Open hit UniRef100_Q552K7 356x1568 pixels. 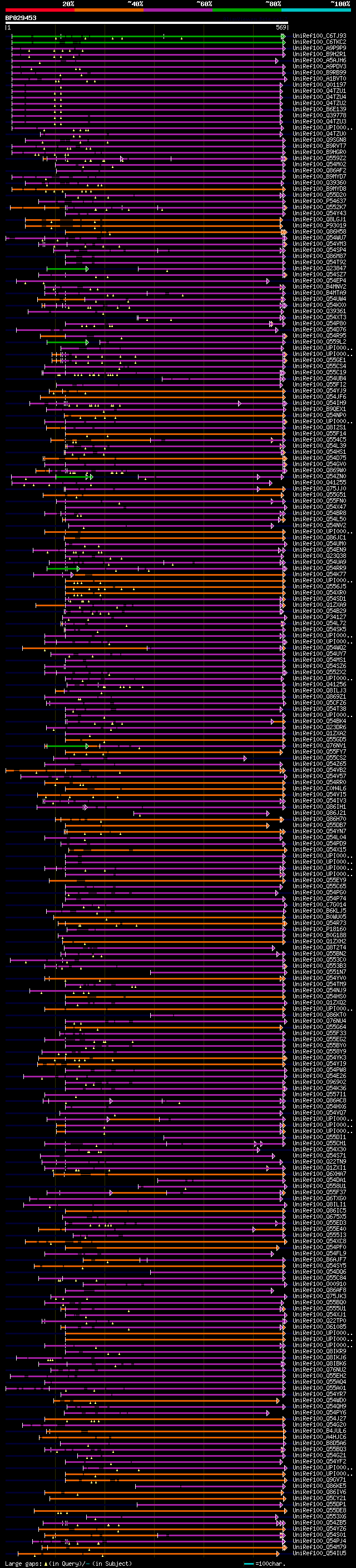click(x=319, y=207)
